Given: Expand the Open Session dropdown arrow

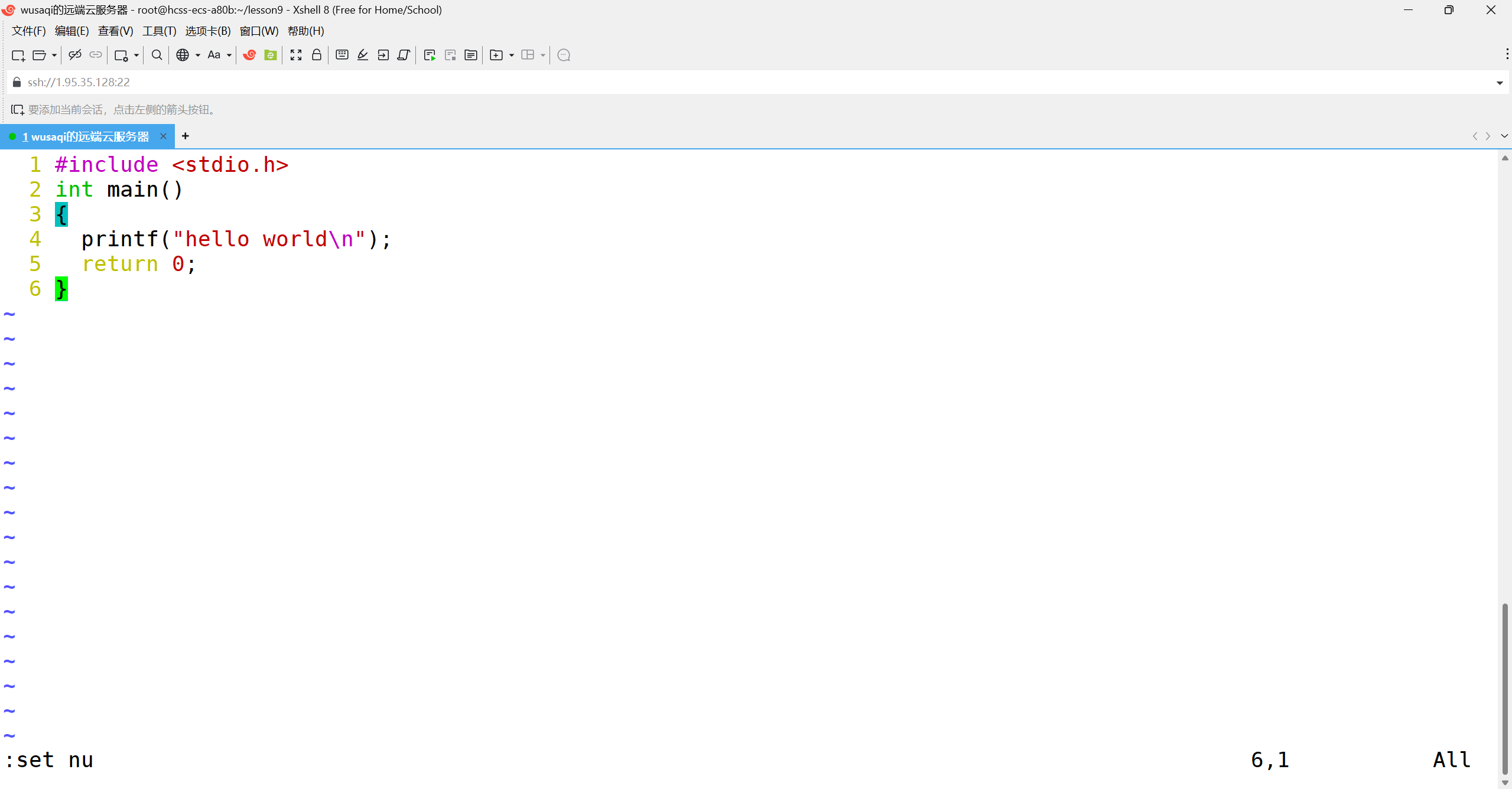Looking at the screenshot, I should pyautogui.click(x=54, y=55).
